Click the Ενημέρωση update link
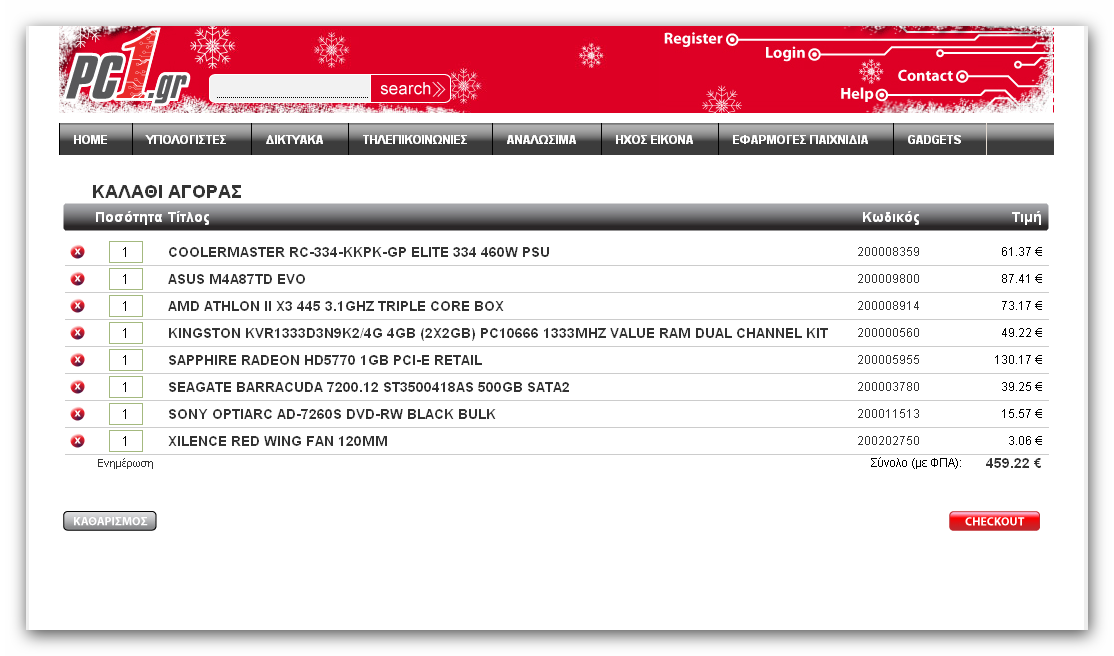1114x656 pixels. 125,463
